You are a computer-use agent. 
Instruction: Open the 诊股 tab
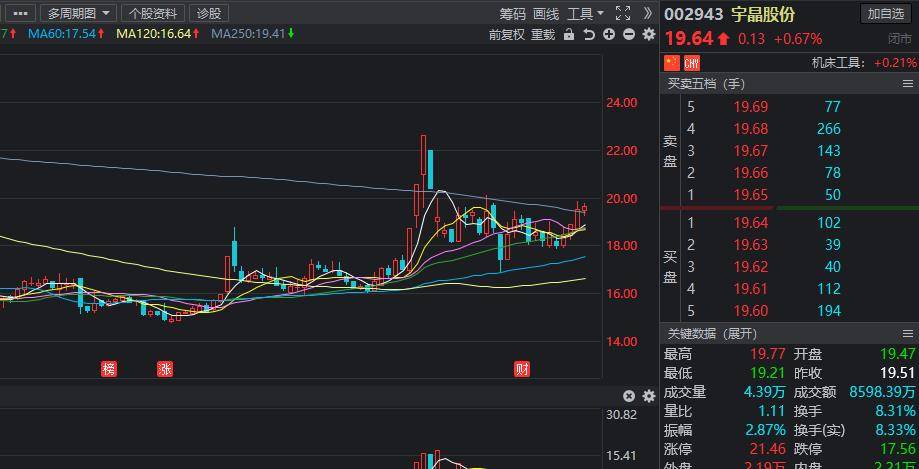click(209, 13)
